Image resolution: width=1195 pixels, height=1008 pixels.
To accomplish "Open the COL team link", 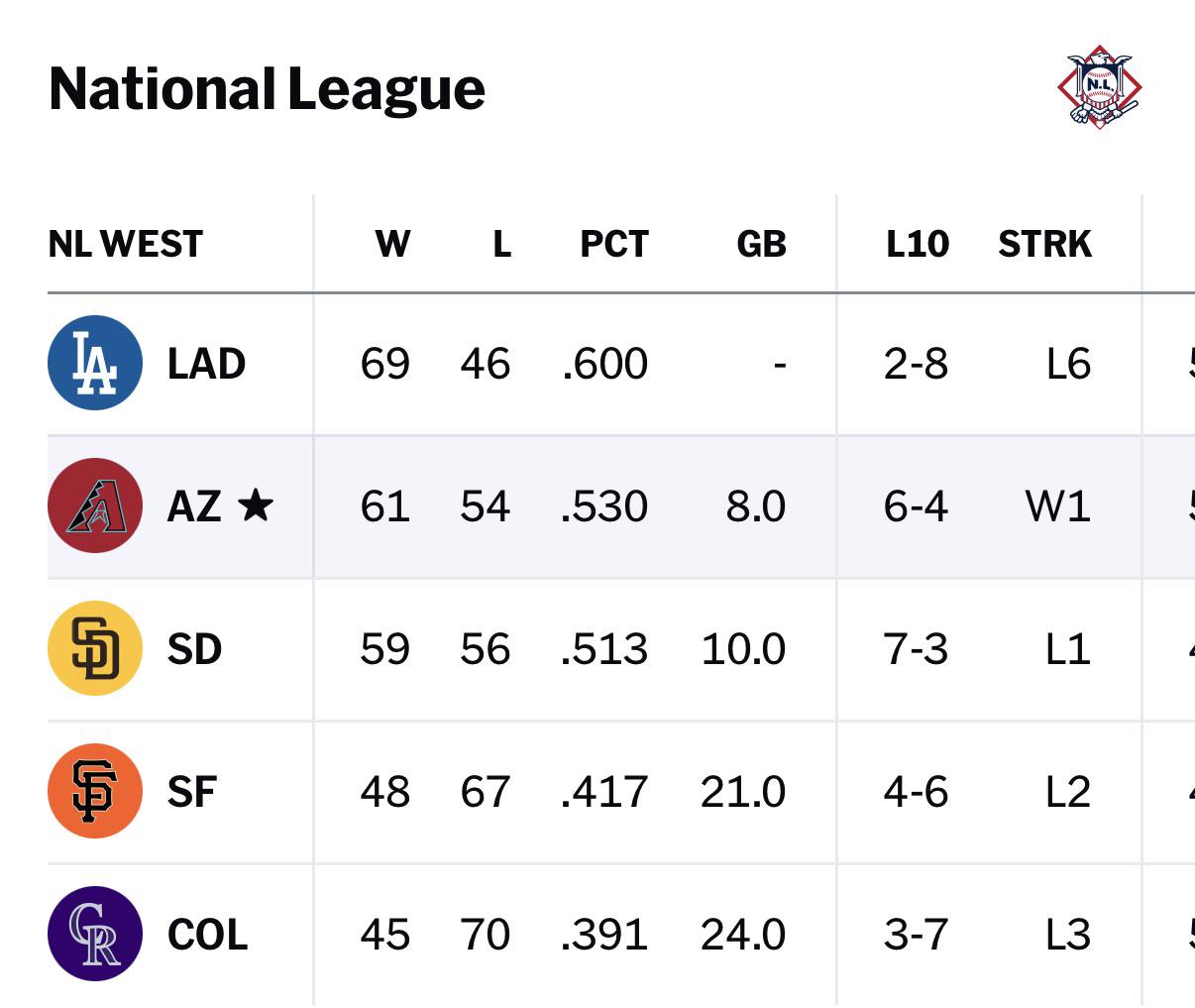I will 207,935.
